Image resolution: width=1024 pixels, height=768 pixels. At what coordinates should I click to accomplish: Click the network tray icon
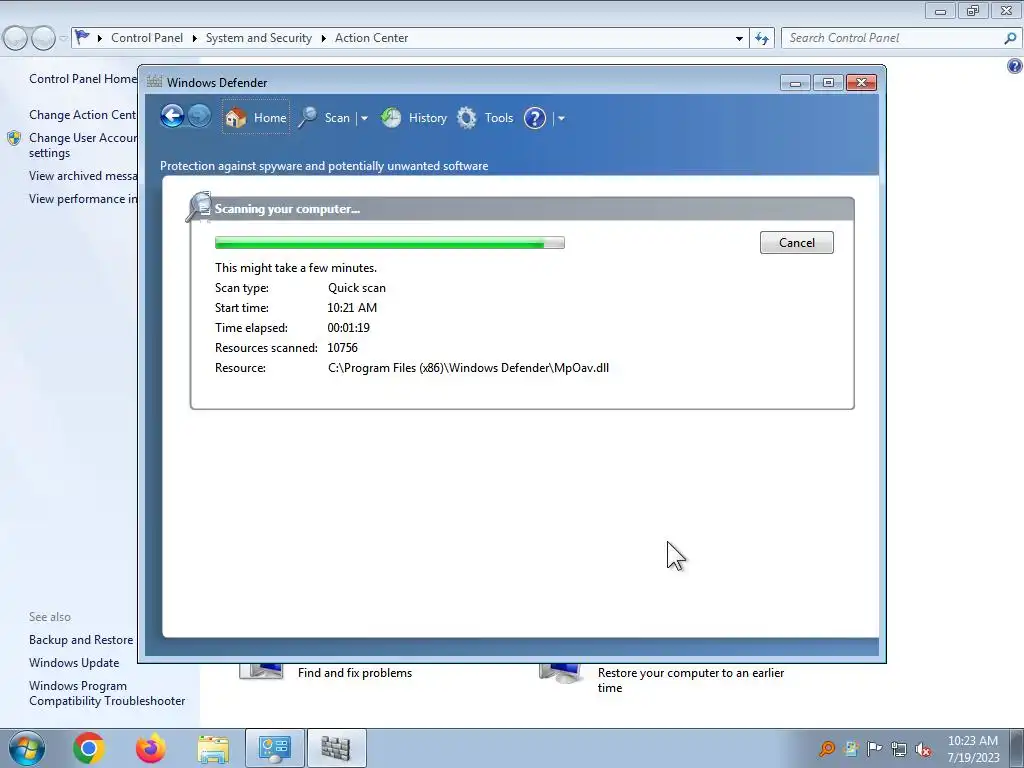click(x=899, y=749)
